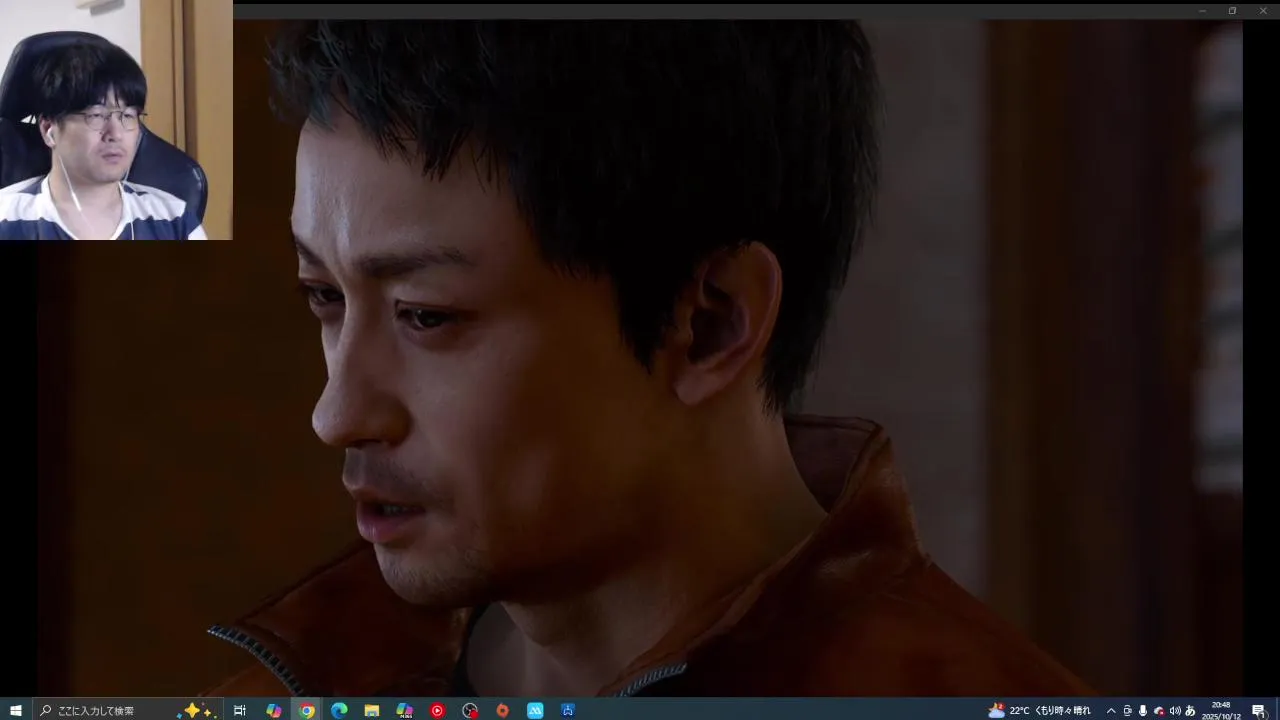Viewport: 1280px width, 720px height.
Task: Switch to Google Chrome on the taskbar
Action: click(x=307, y=710)
